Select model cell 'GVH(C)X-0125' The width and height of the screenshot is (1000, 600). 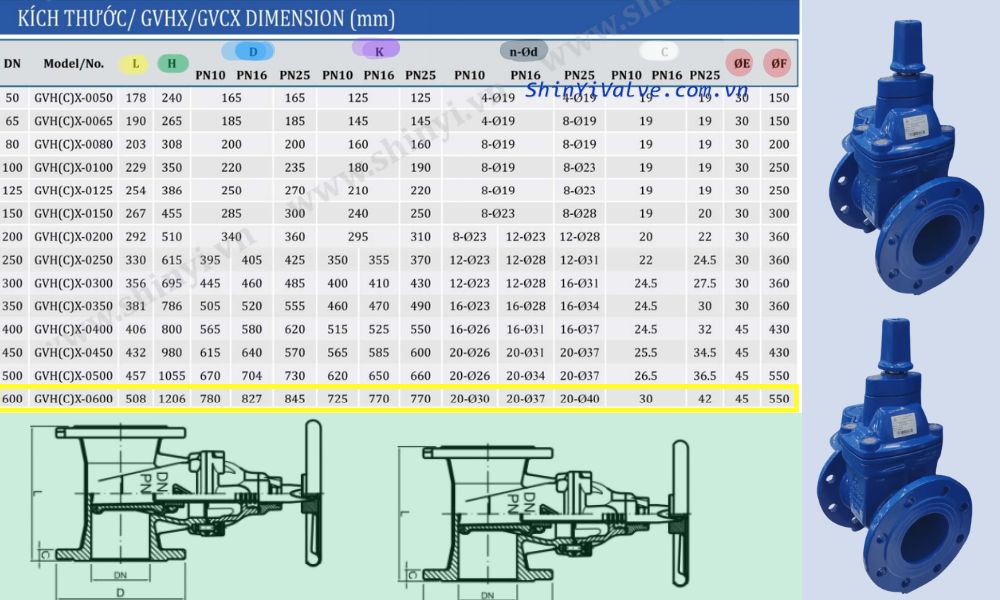click(73, 190)
